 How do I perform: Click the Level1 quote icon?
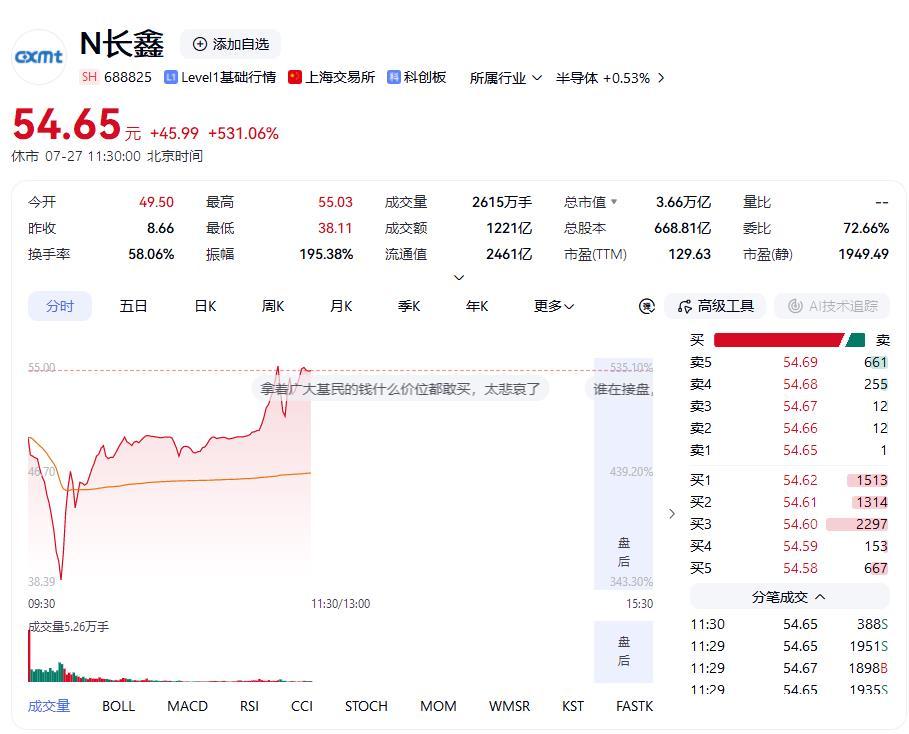click(170, 77)
